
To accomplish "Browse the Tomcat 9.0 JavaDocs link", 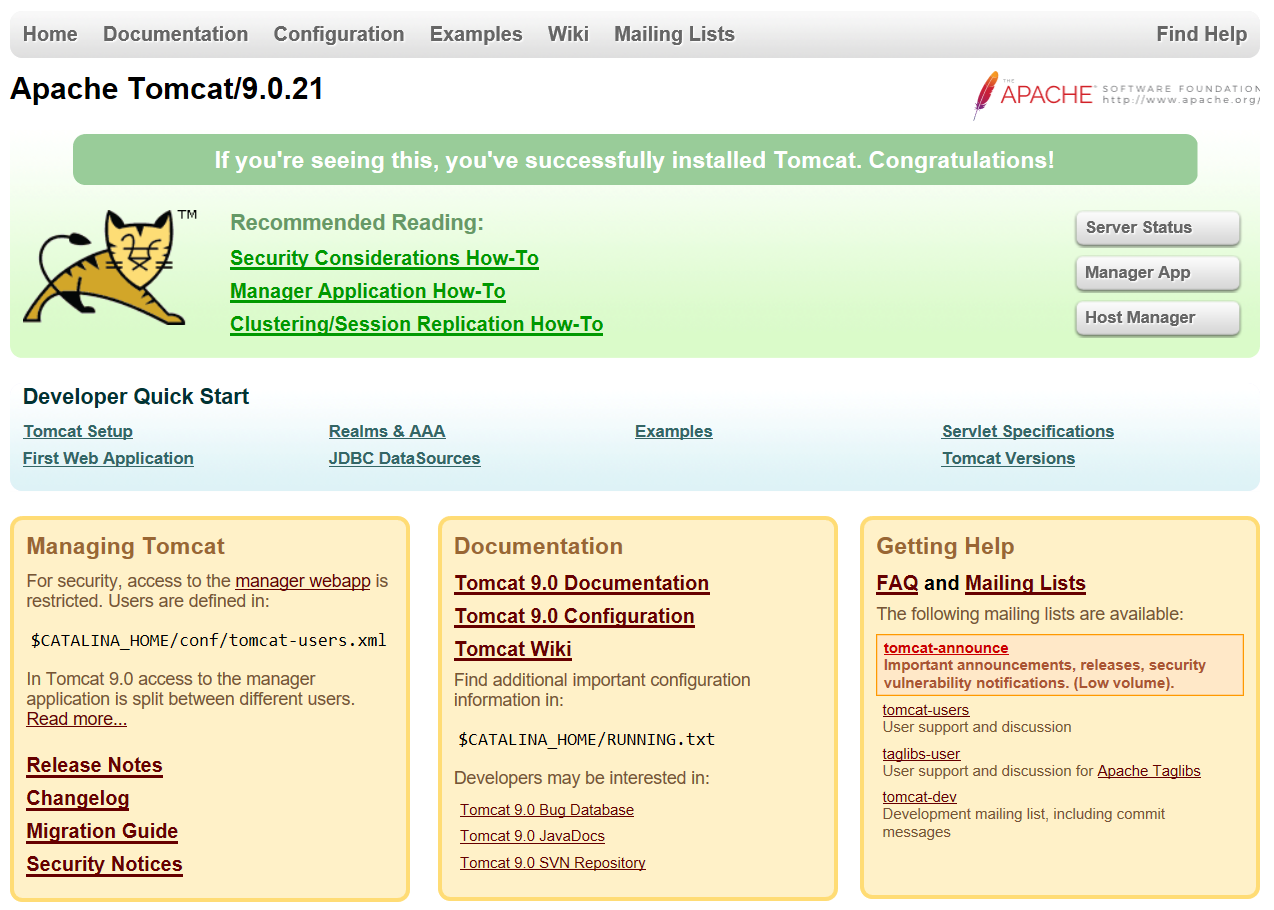I will [532, 836].
